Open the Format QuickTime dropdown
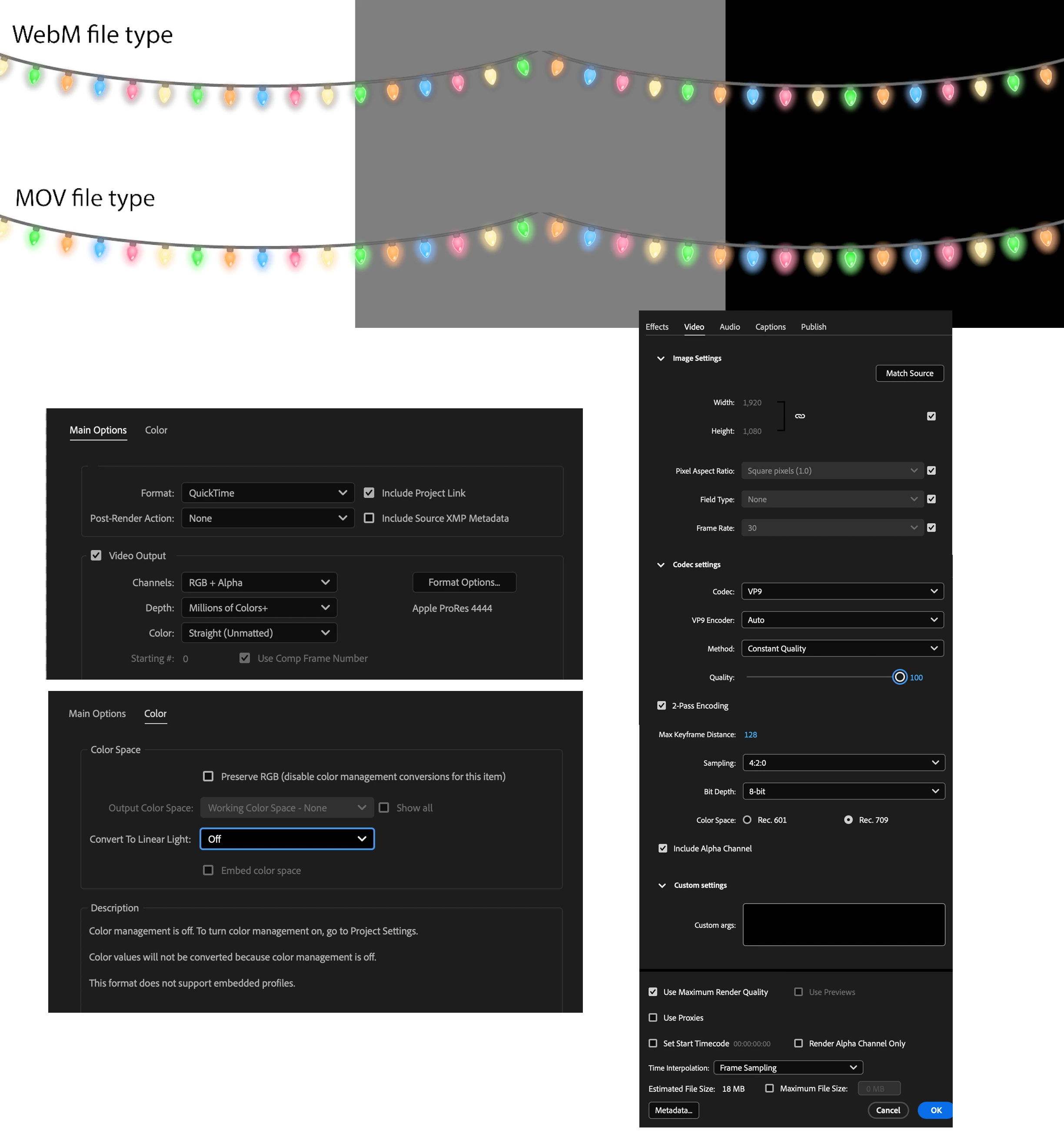This screenshot has width=1064, height=1141. [267, 493]
